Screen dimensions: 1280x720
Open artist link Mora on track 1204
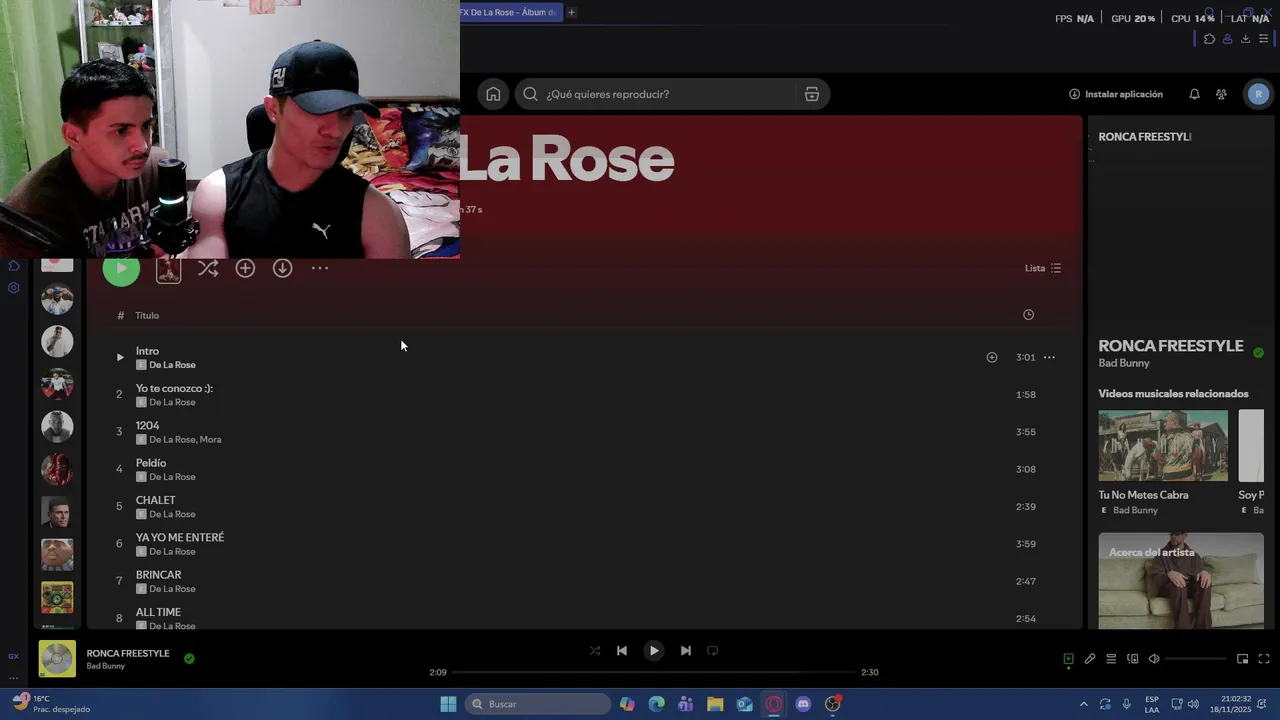tap(210, 439)
